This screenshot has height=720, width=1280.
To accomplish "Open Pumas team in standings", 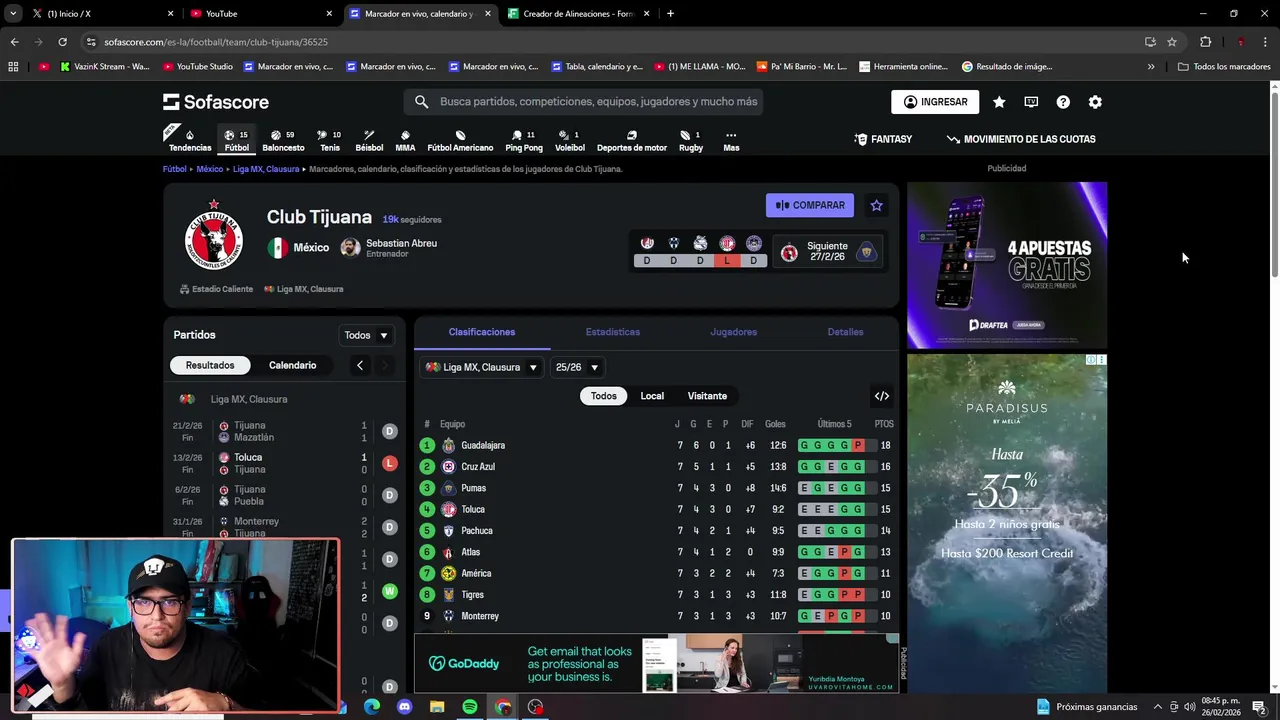I will click(x=473, y=488).
